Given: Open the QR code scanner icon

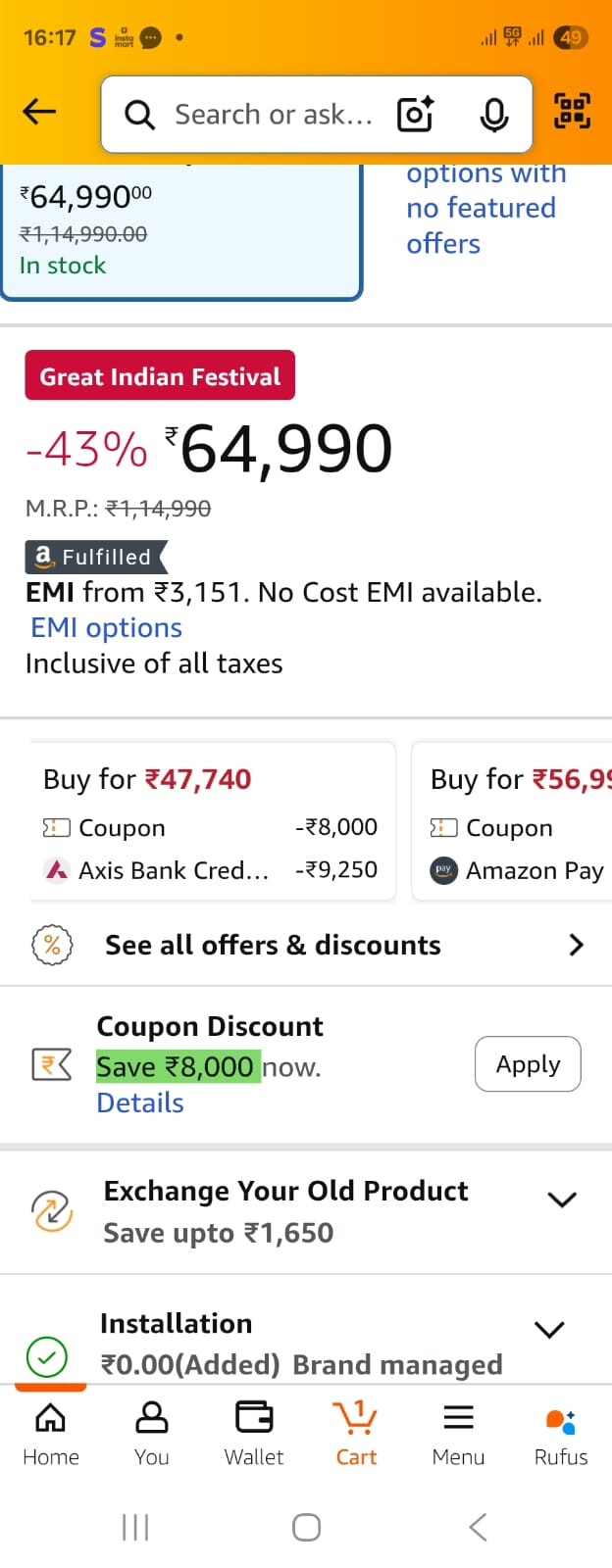Looking at the screenshot, I should pos(573,111).
